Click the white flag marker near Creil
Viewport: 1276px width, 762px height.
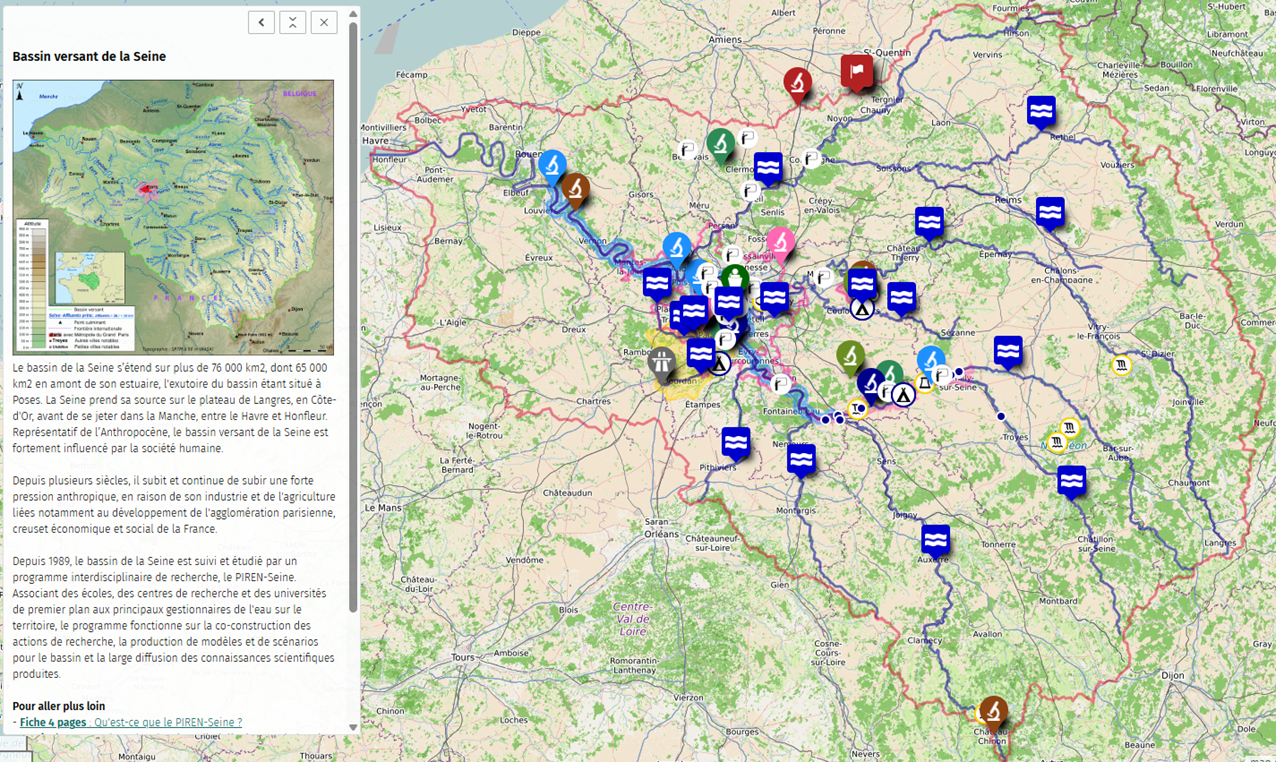[x=750, y=191]
